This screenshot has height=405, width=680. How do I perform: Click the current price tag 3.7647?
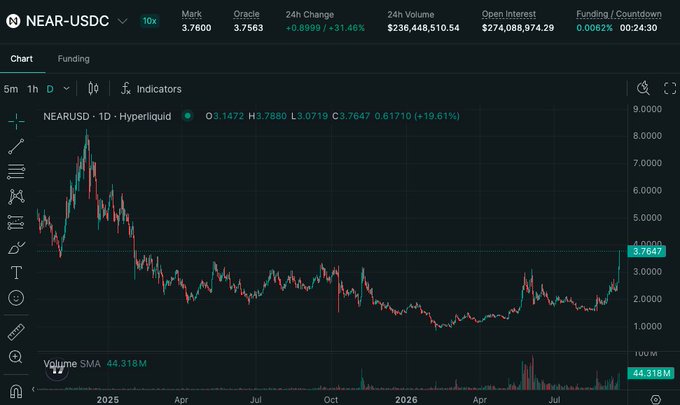[647, 251]
